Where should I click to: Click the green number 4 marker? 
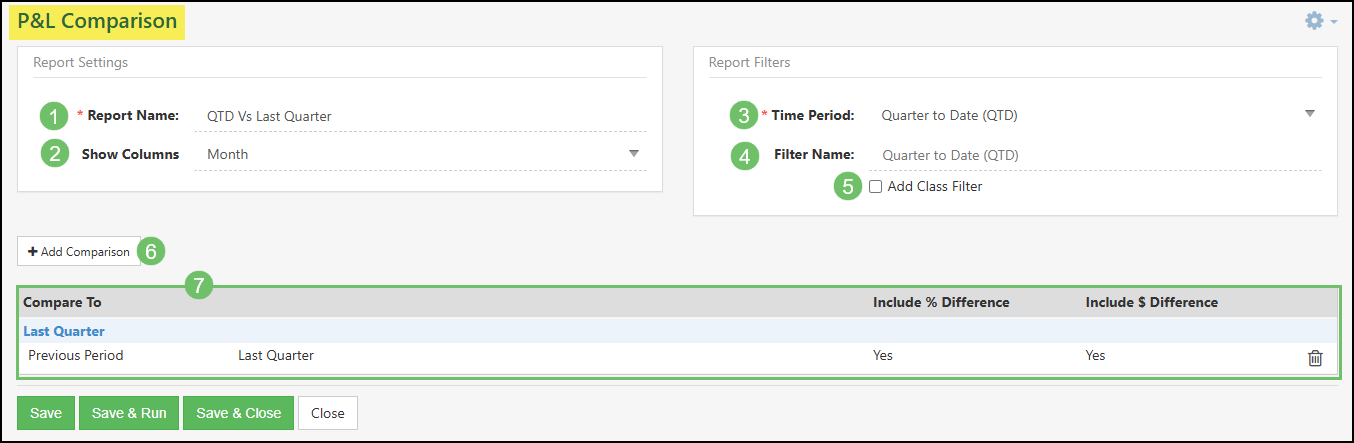(x=743, y=156)
